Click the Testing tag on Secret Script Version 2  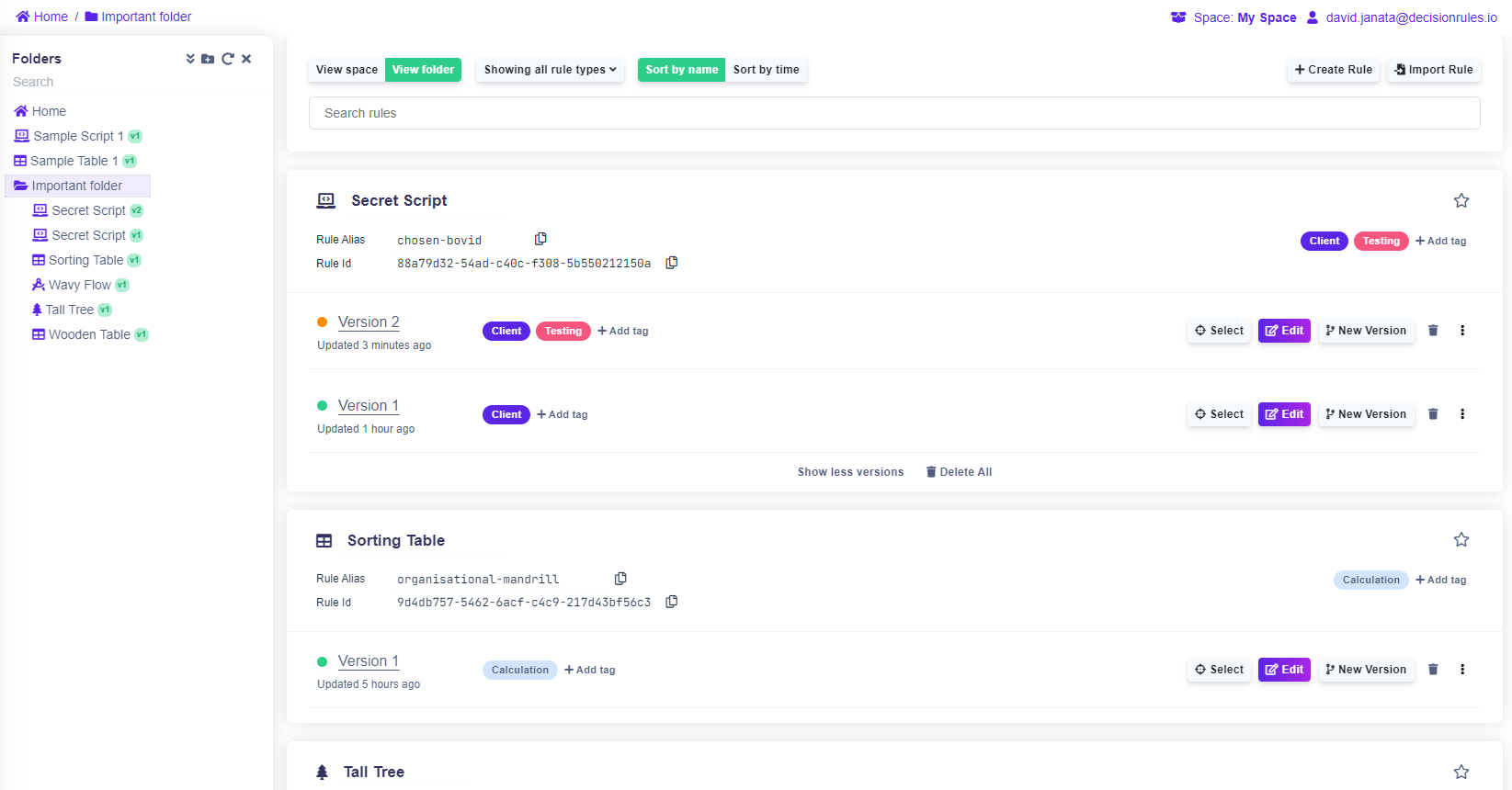click(563, 331)
